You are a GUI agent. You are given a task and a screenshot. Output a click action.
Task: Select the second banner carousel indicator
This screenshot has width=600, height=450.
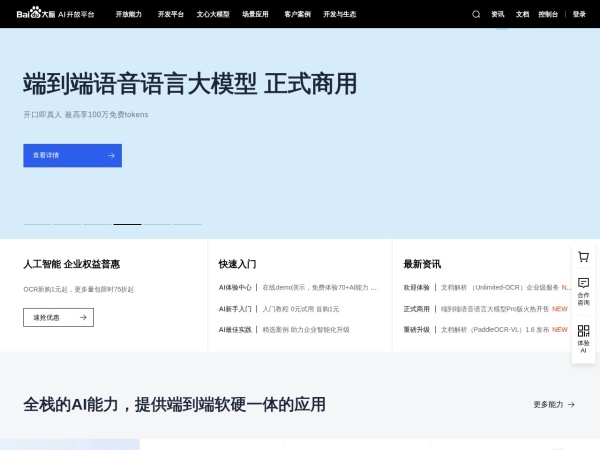click(67, 224)
